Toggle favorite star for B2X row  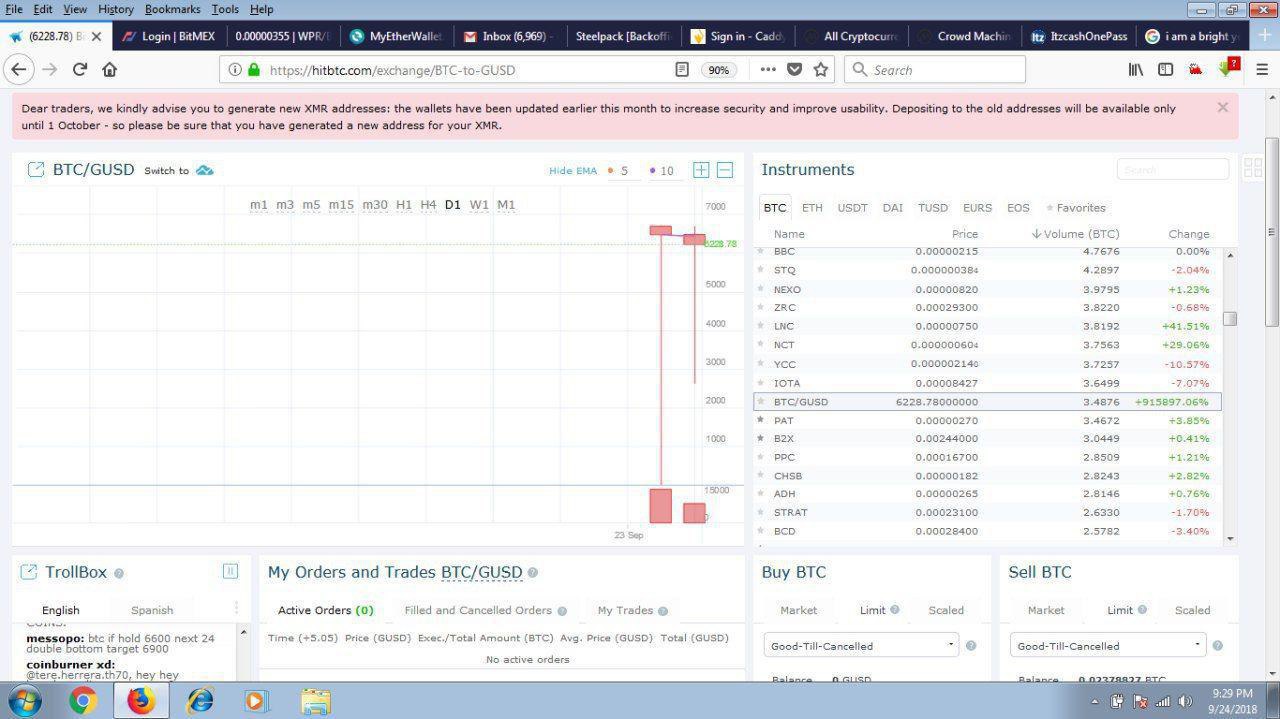coord(761,439)
